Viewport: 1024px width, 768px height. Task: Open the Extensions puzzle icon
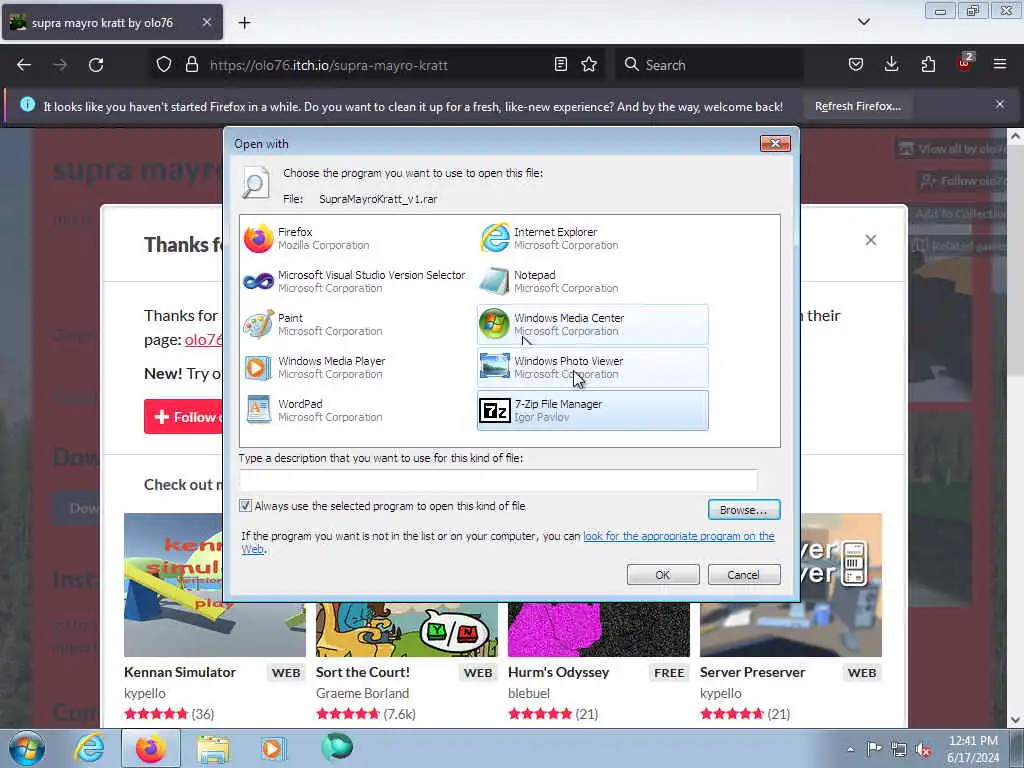coord(928,65)
